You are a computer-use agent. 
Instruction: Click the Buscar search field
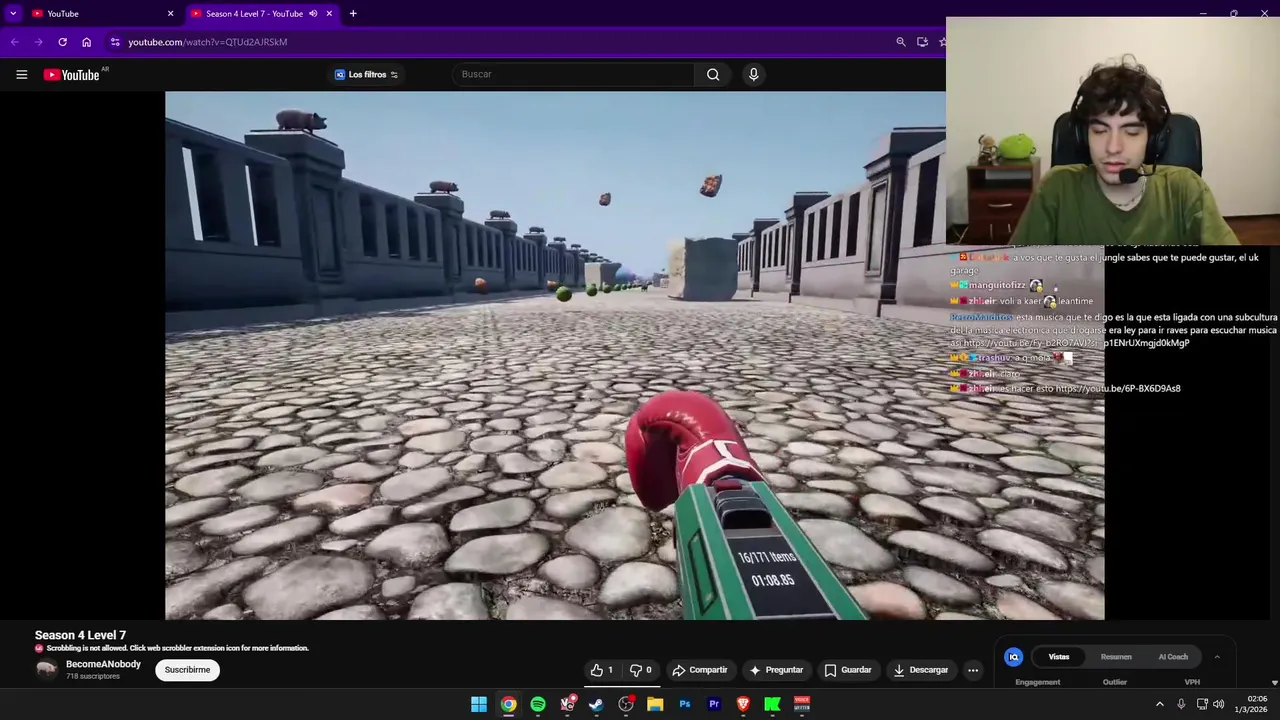coord(573,74)
